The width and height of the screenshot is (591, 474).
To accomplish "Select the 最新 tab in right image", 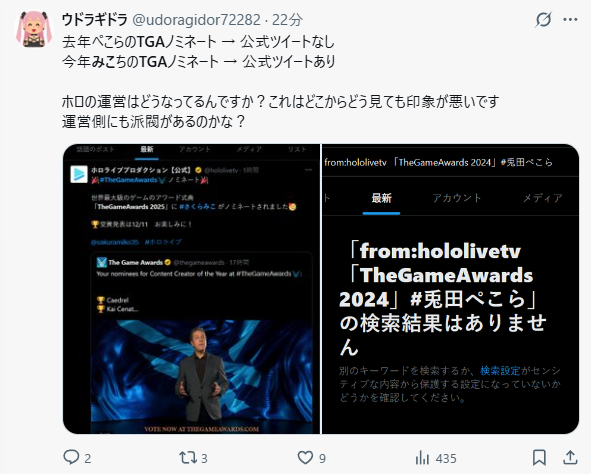I will tap(381, 198).
